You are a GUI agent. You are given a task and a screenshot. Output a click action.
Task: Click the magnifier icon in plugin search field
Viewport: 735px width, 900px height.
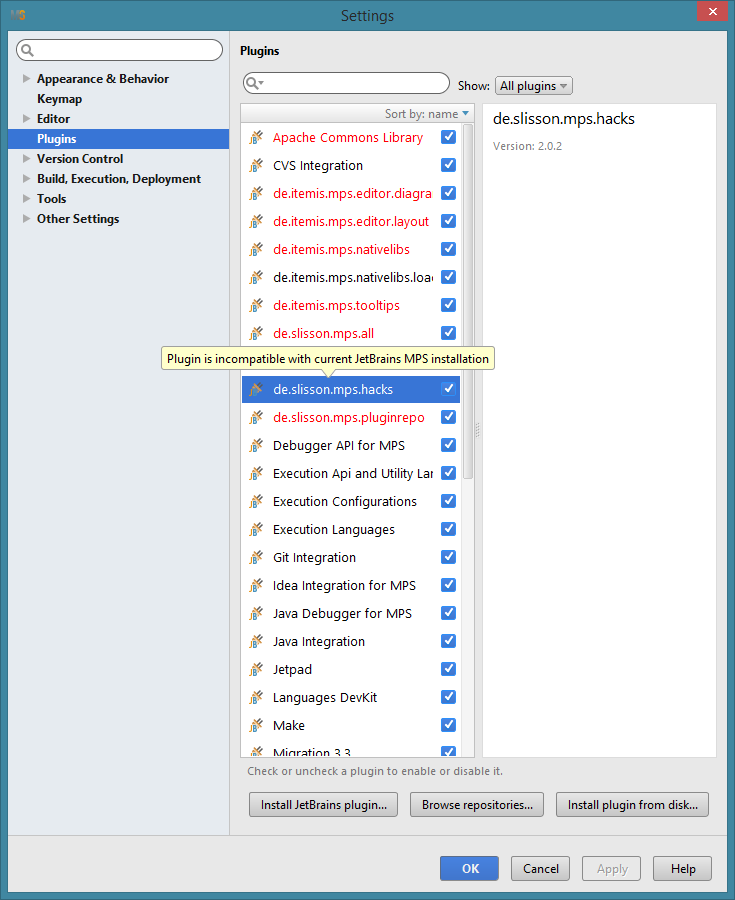[x=254, y=83]
